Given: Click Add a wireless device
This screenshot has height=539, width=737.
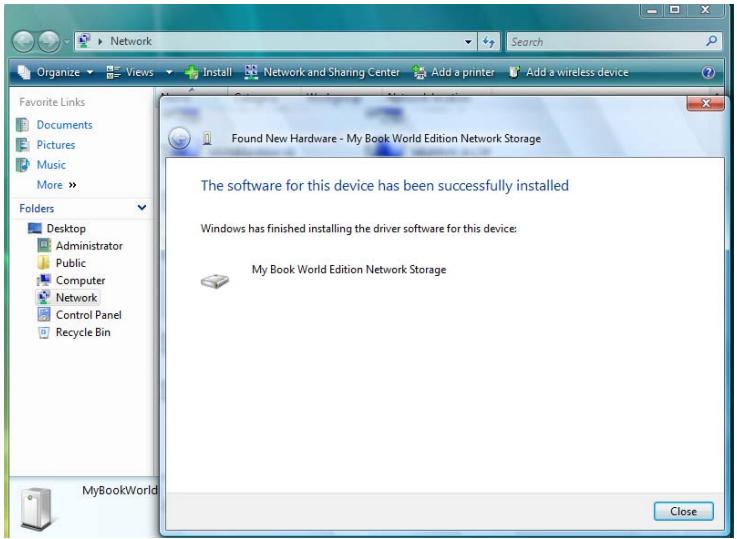Looking at the screenshot, I should click(x=568, y=72).
